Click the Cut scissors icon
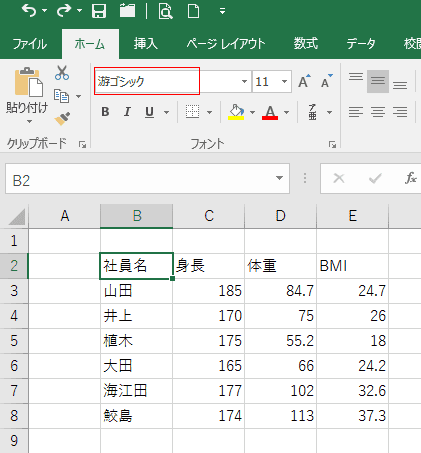Viewport: 421px width, 453px height. (62, 73)
